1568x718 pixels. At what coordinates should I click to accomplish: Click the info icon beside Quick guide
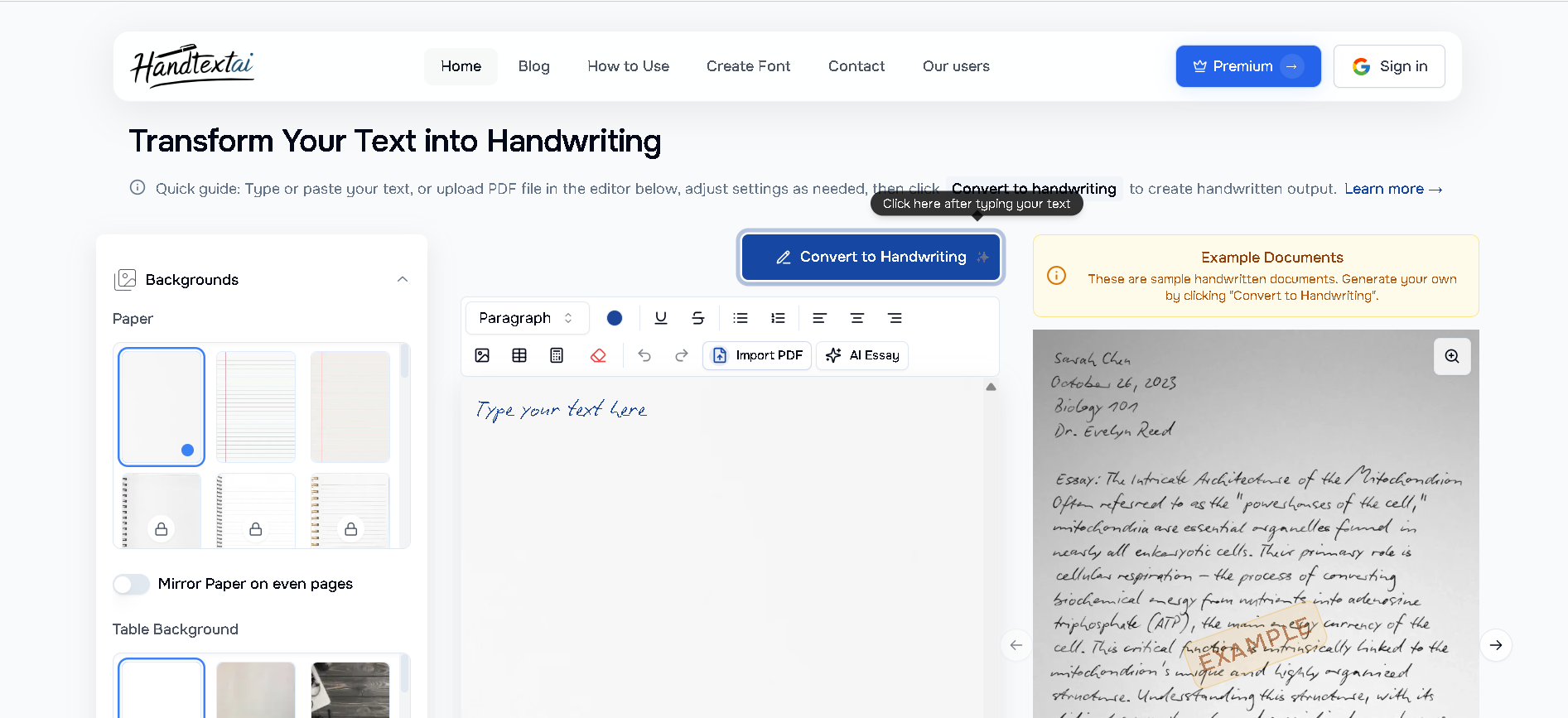pyautogui.click(x=138, y=188)
